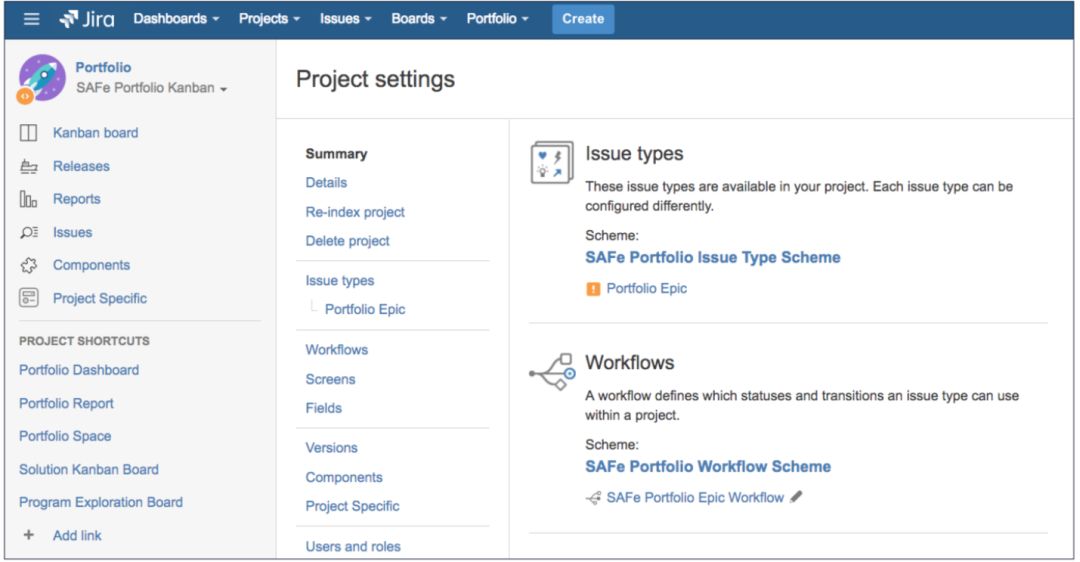Go to Issues in the left sidebar
Image resolution: width=1080 pixels, height=562 pixels.
point(72,232)
